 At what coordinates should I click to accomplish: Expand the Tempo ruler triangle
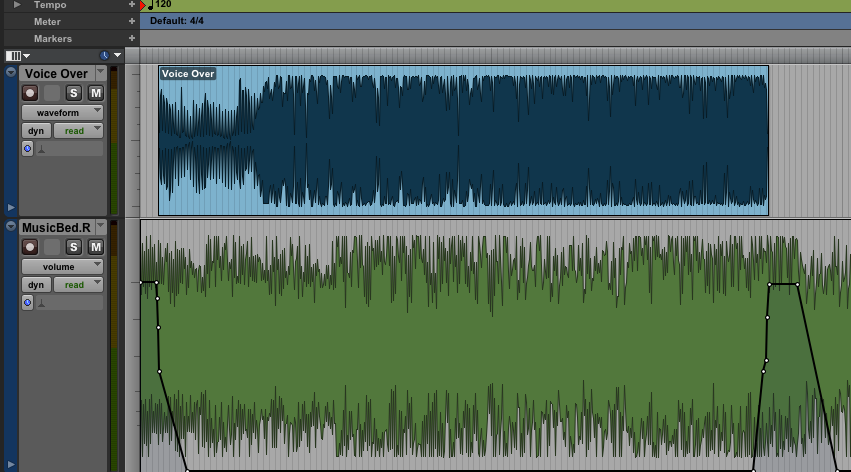(x=17, y=5)
